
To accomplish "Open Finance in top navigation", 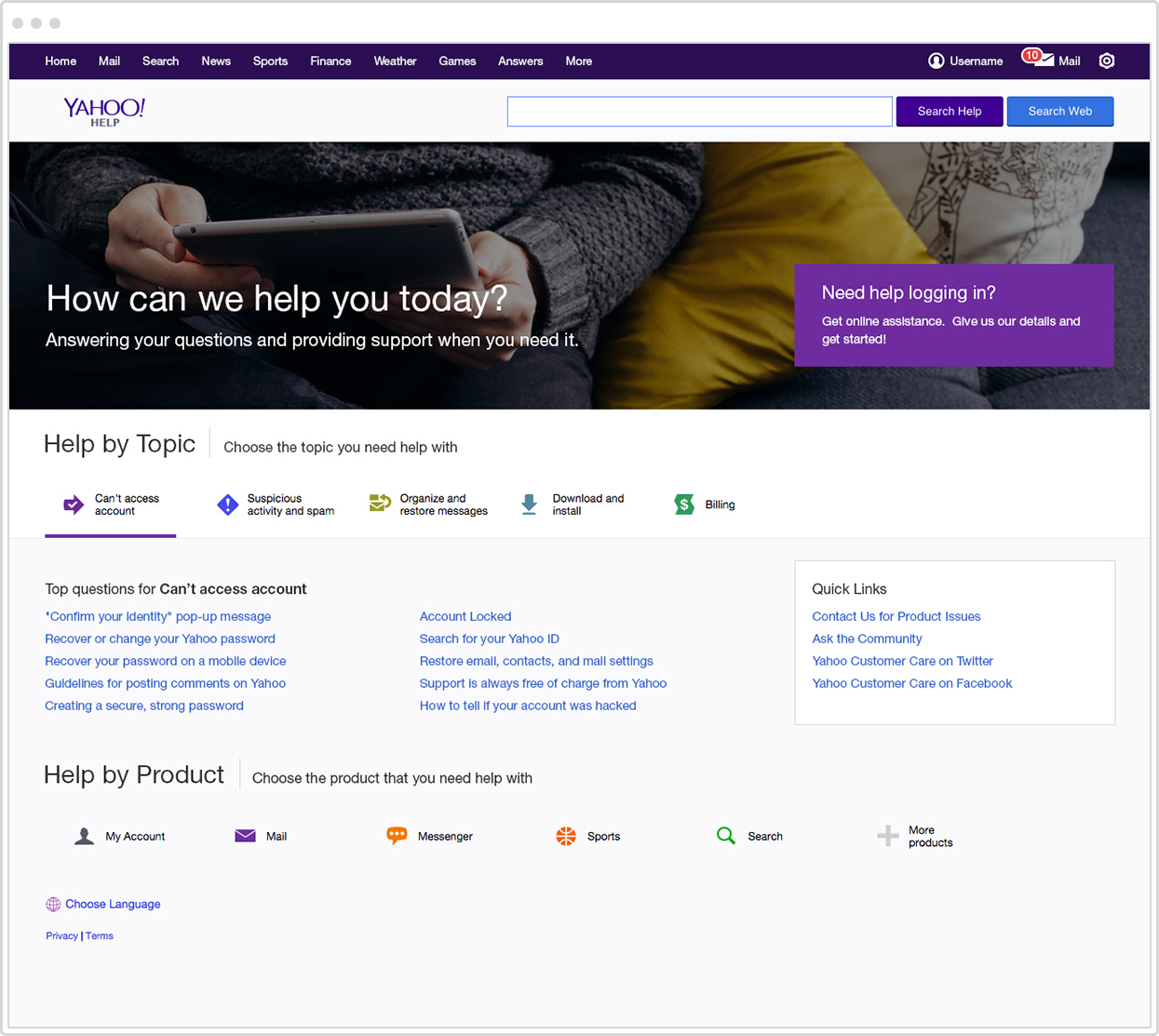I will tap(330, 61).
